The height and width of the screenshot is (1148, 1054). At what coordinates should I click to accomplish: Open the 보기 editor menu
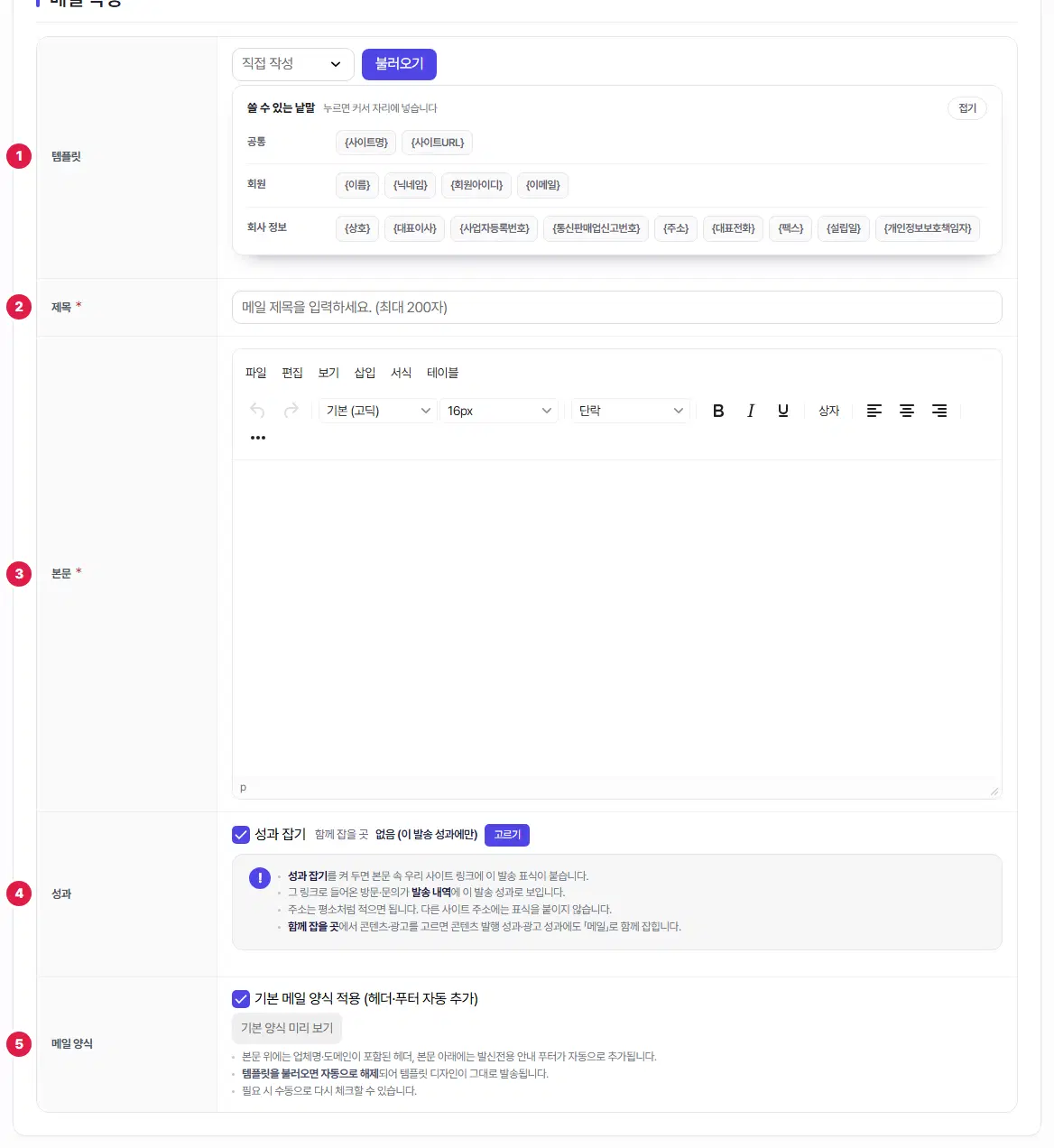[328, 373]
